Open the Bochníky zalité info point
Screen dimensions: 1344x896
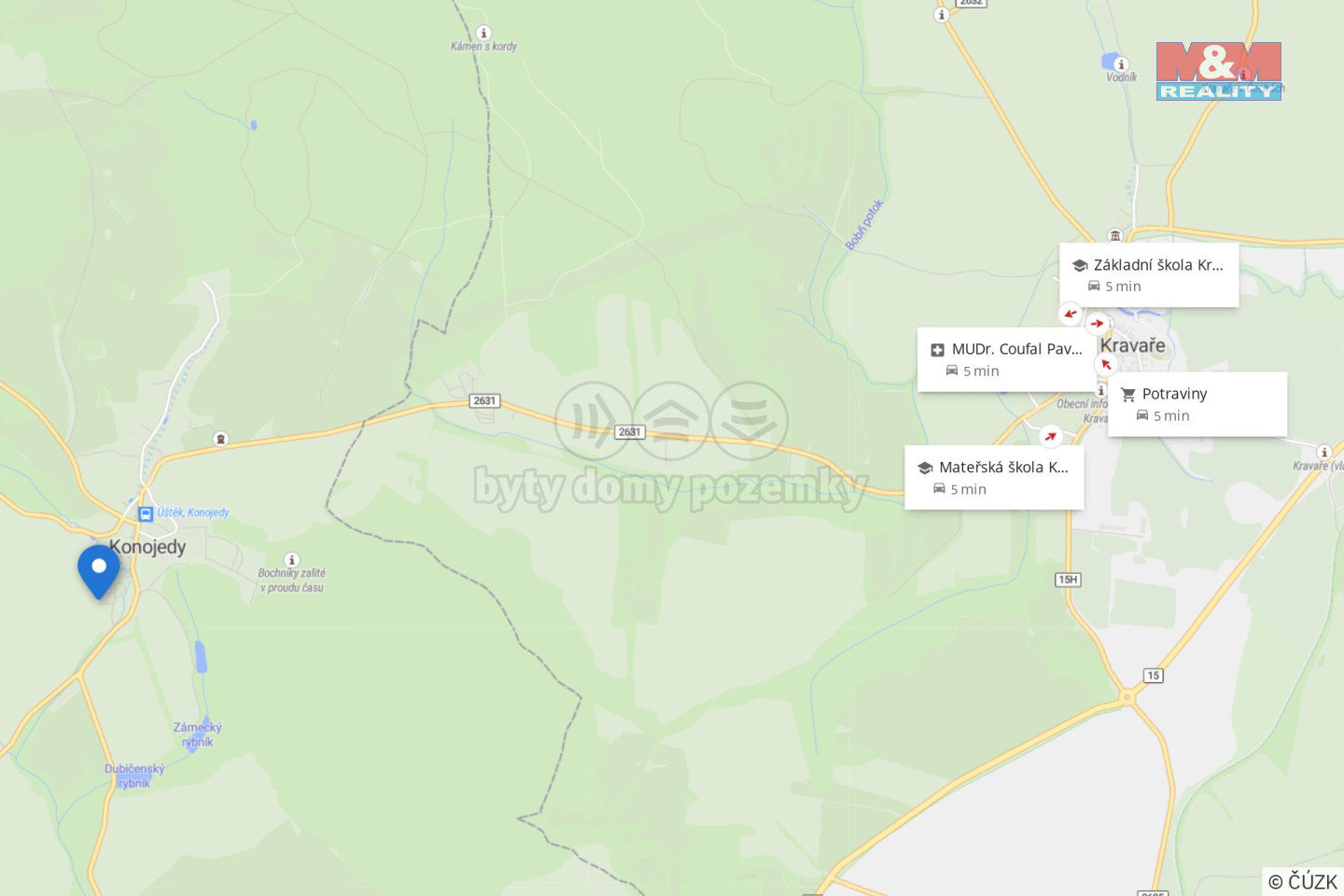pos(291,560)
